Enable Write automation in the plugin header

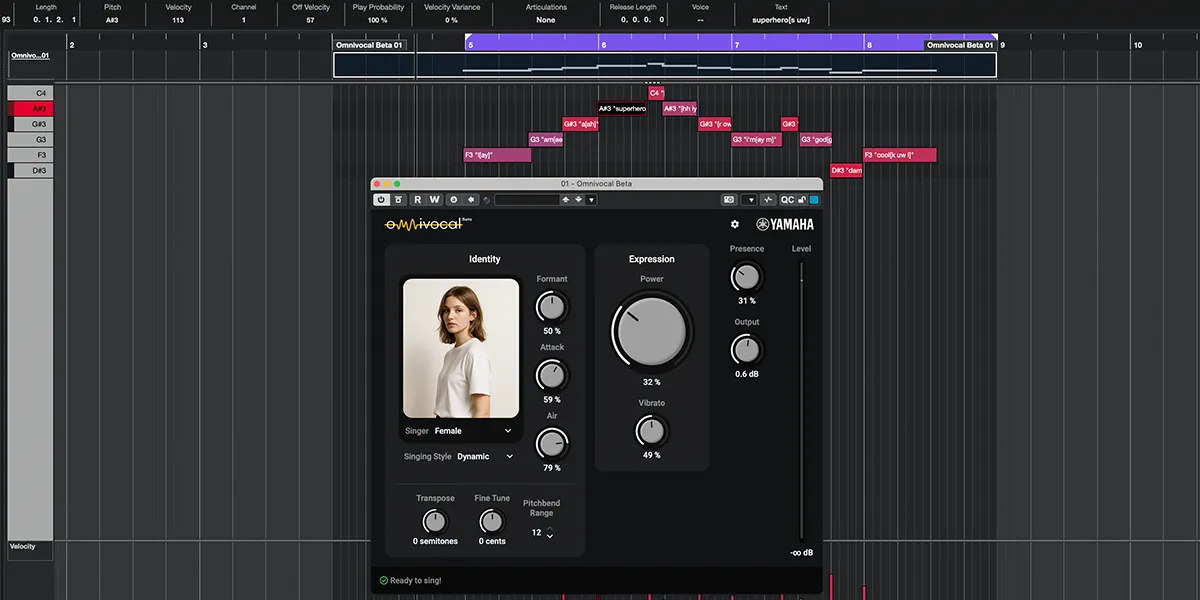[x=433, y=199]
